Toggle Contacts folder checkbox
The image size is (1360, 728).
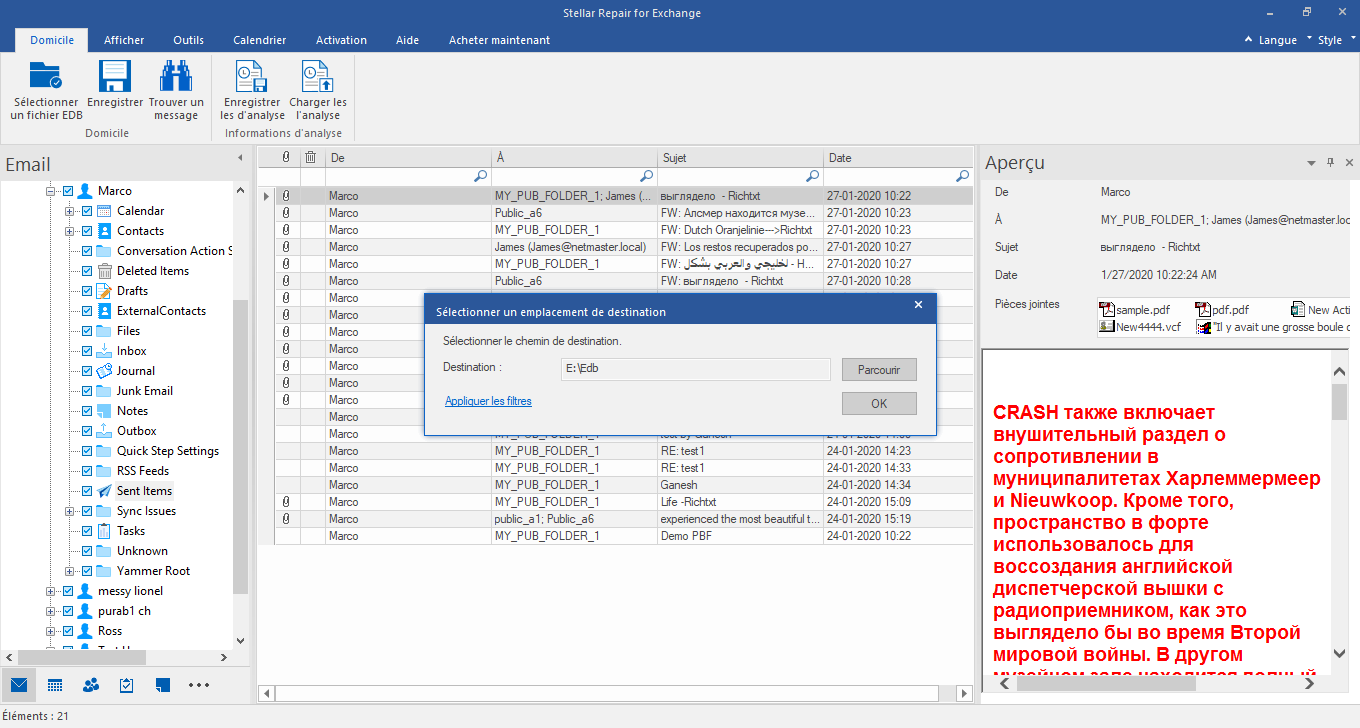pyautogui.click(x=87, y=231)
